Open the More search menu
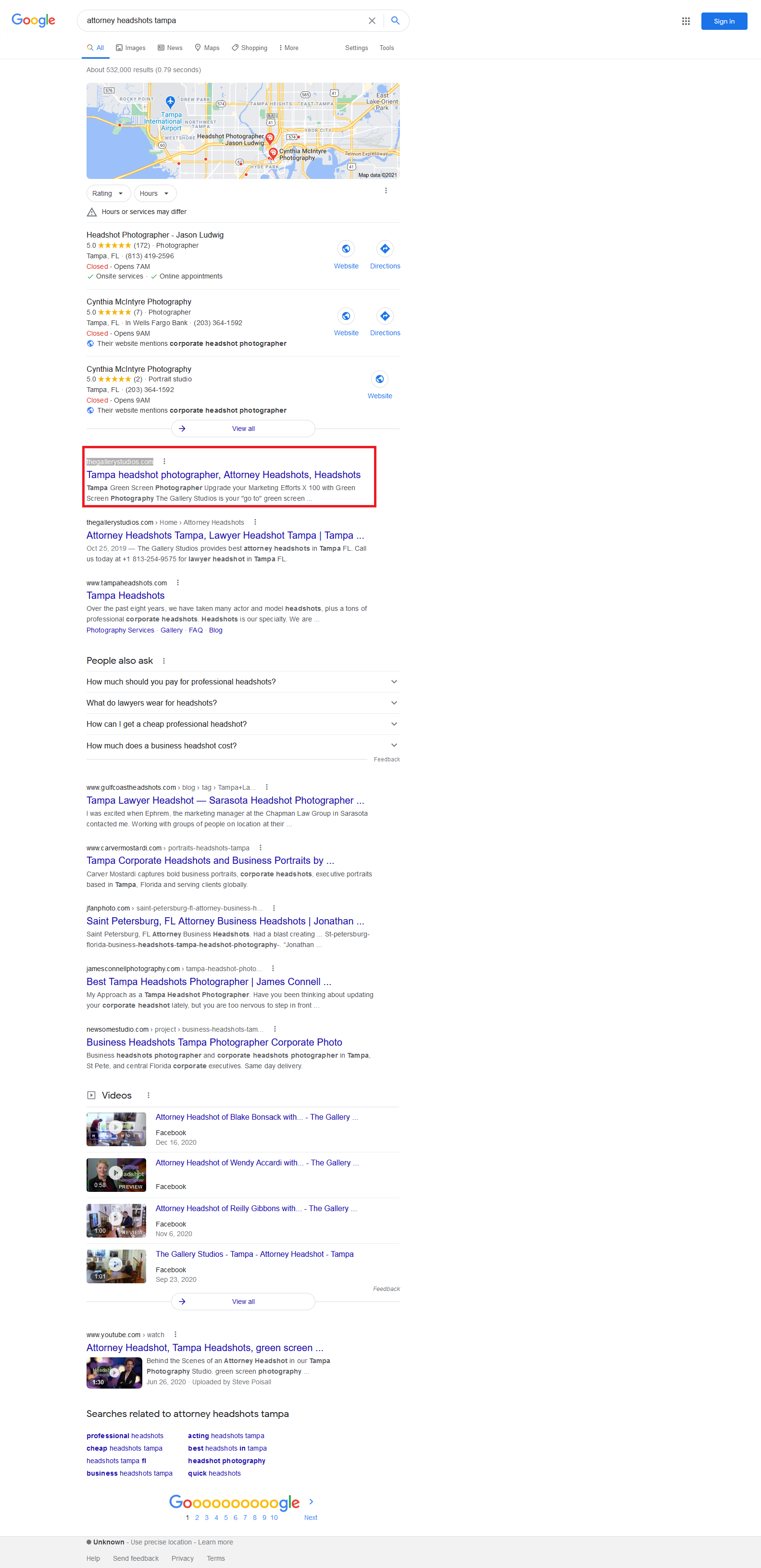 288,48
